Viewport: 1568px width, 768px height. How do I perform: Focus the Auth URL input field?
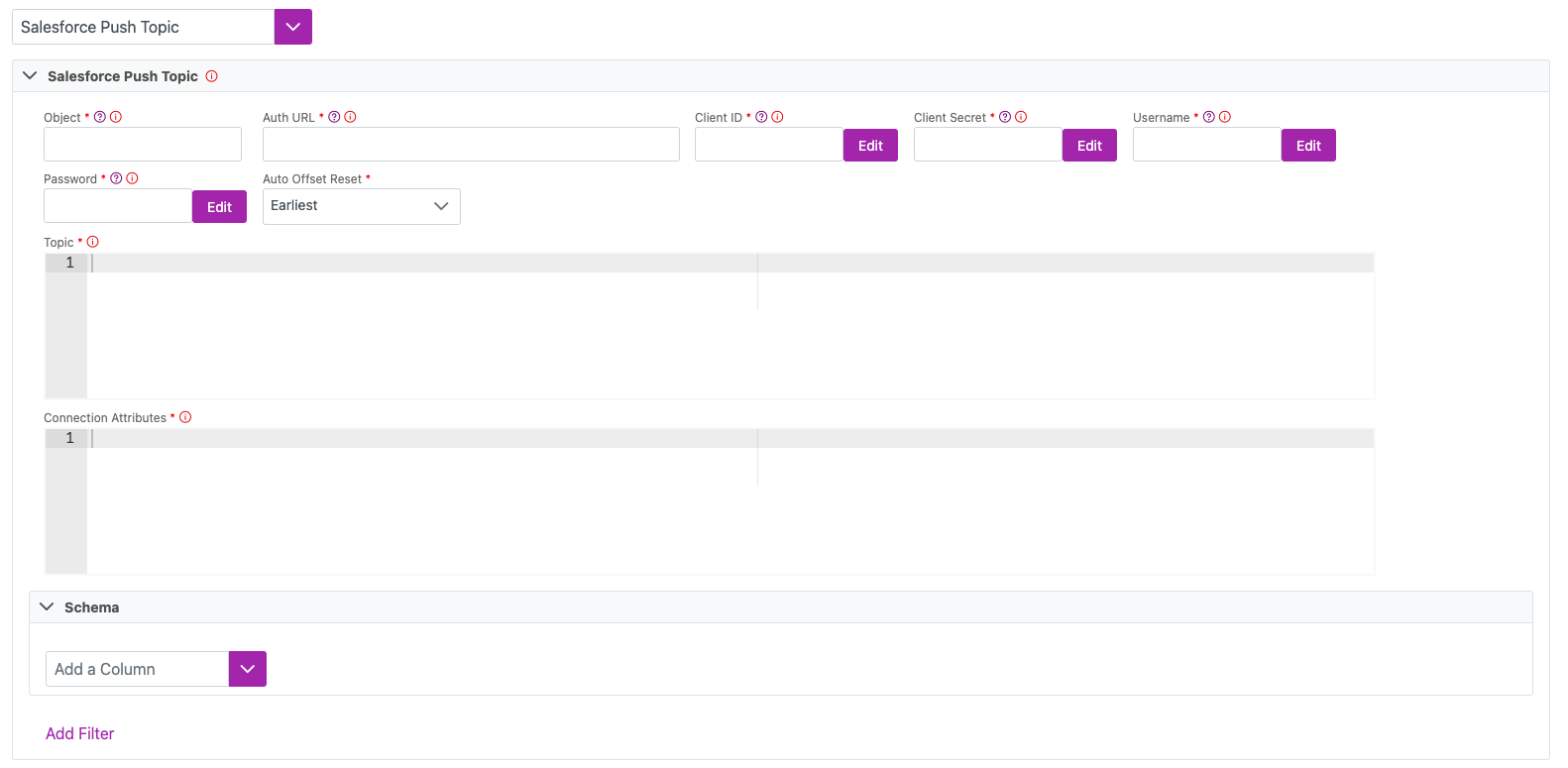tap(471, 145)
